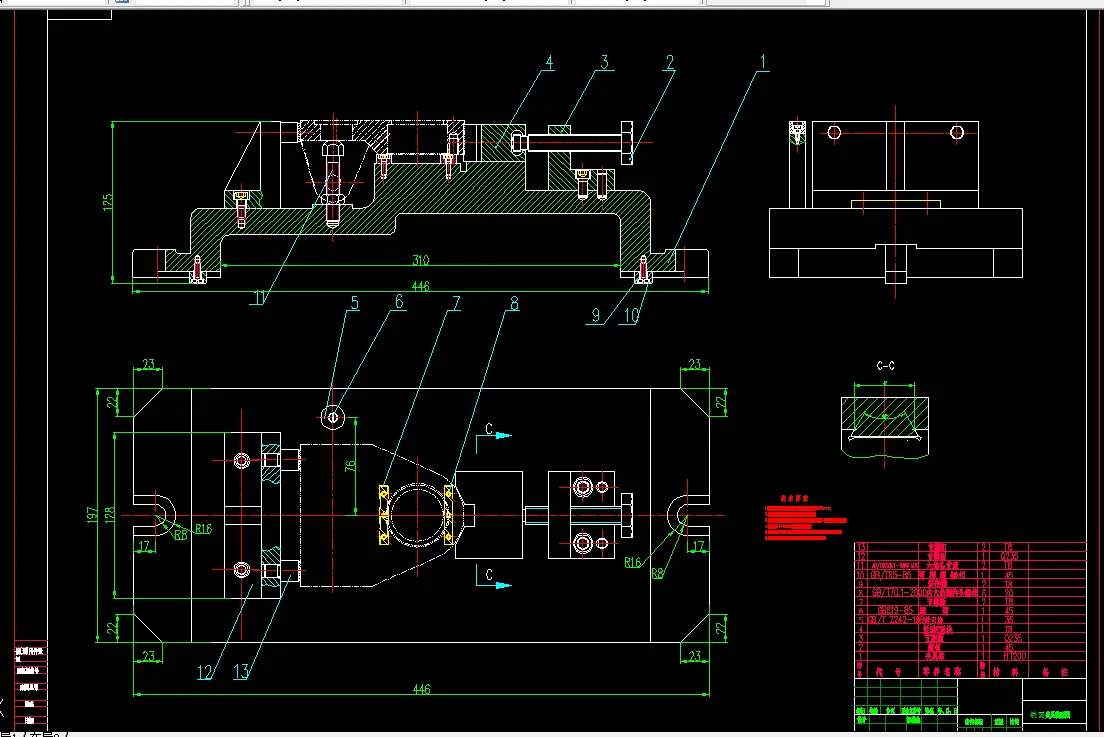Image resolution: width=1104 pixels, height=737 pixels.
Task: Click the 23 chamfer dimension at bottom-right corner
Action: tap(695, 655)
